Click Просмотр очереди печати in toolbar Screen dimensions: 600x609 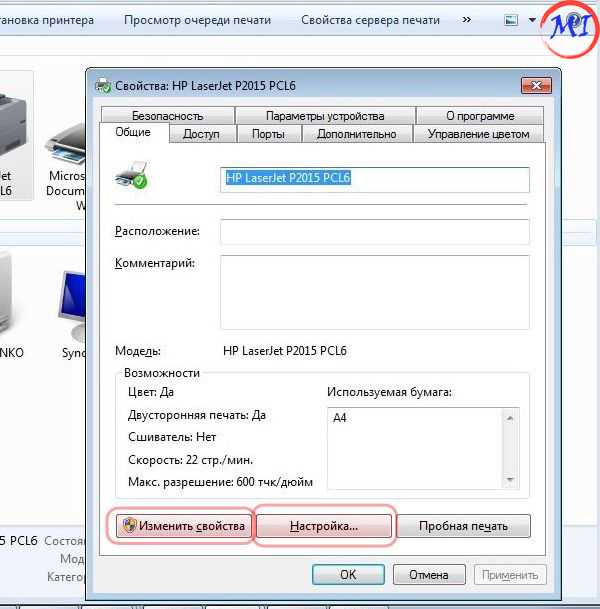coord(197,20)
